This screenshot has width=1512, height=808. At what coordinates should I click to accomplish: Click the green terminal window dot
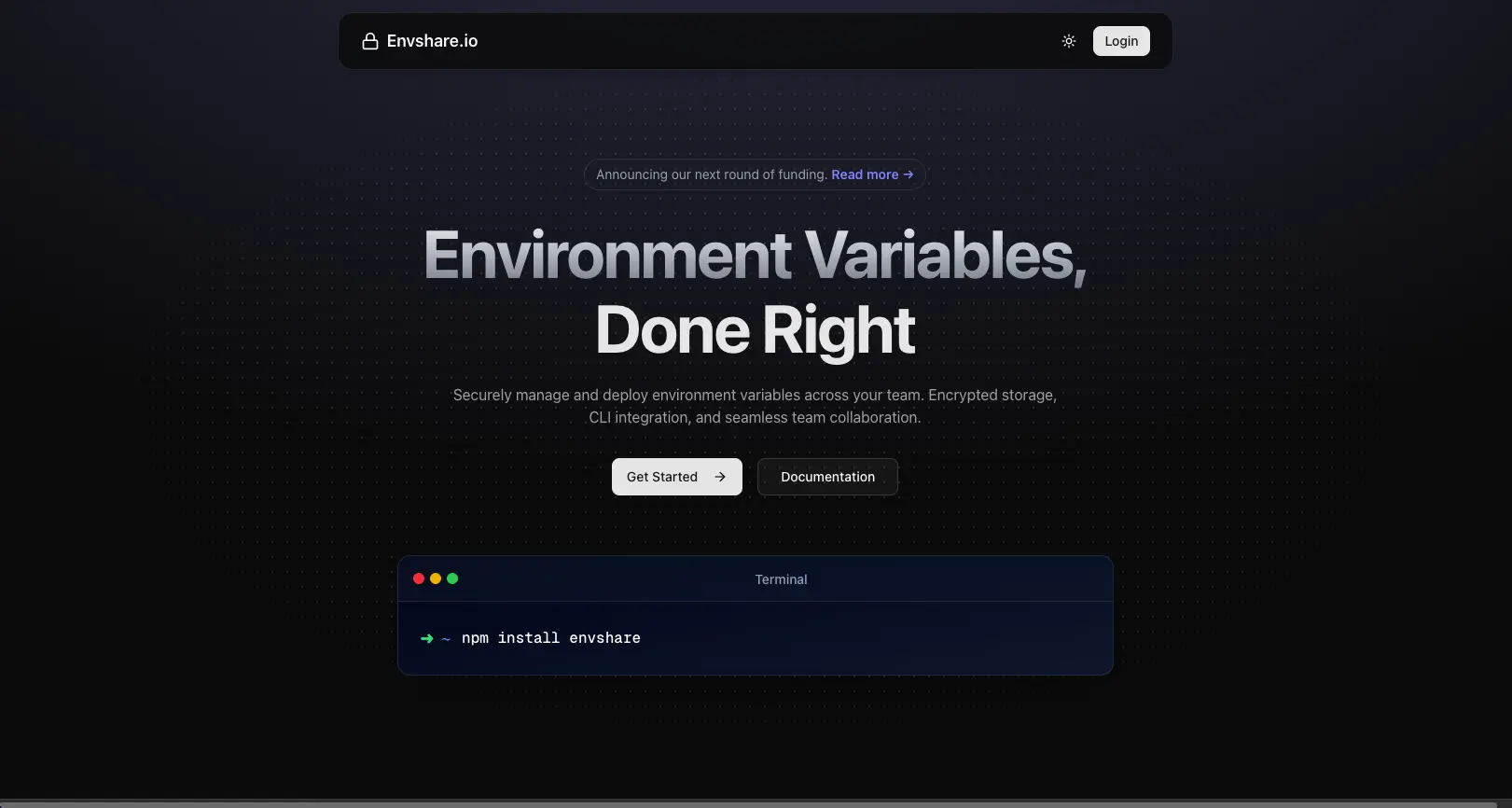tap(452, 578)
